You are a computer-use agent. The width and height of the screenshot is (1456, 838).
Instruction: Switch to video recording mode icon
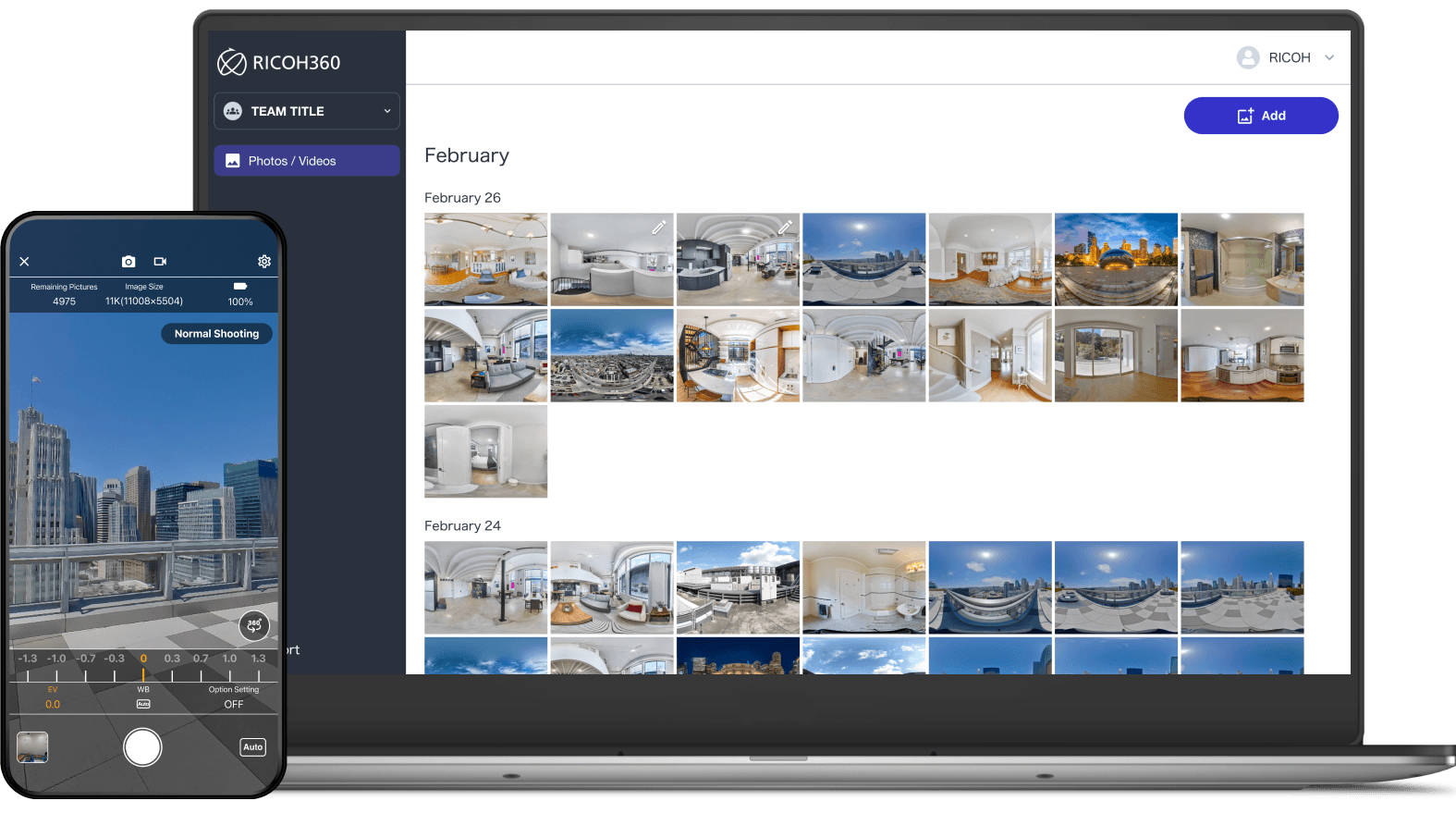tap(160, 262)
